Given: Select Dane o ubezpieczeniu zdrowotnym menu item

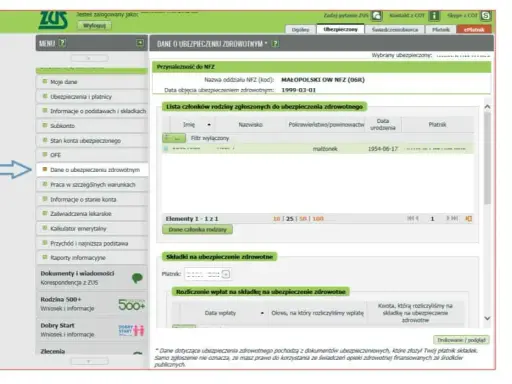Looking at the screenshot, I should coord(92,170).
